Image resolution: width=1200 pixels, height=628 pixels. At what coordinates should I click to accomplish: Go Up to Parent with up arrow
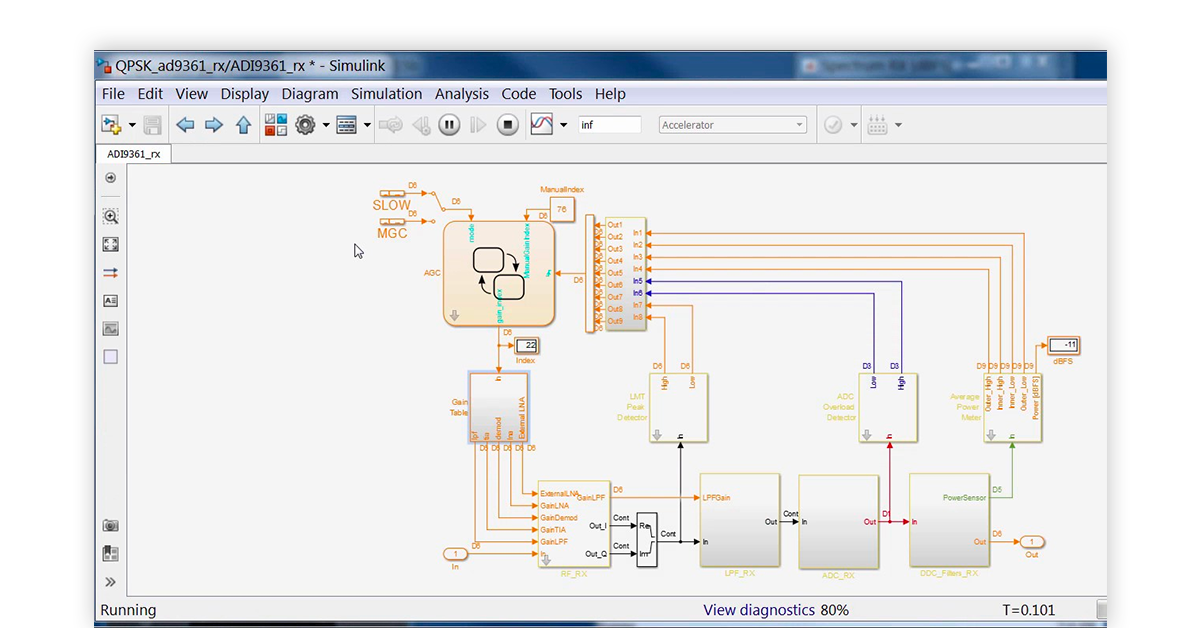point(243,125)
